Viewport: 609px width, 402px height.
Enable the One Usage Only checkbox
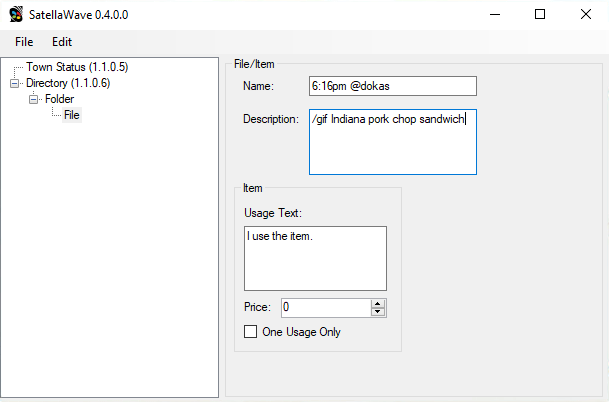coord(251,332)
